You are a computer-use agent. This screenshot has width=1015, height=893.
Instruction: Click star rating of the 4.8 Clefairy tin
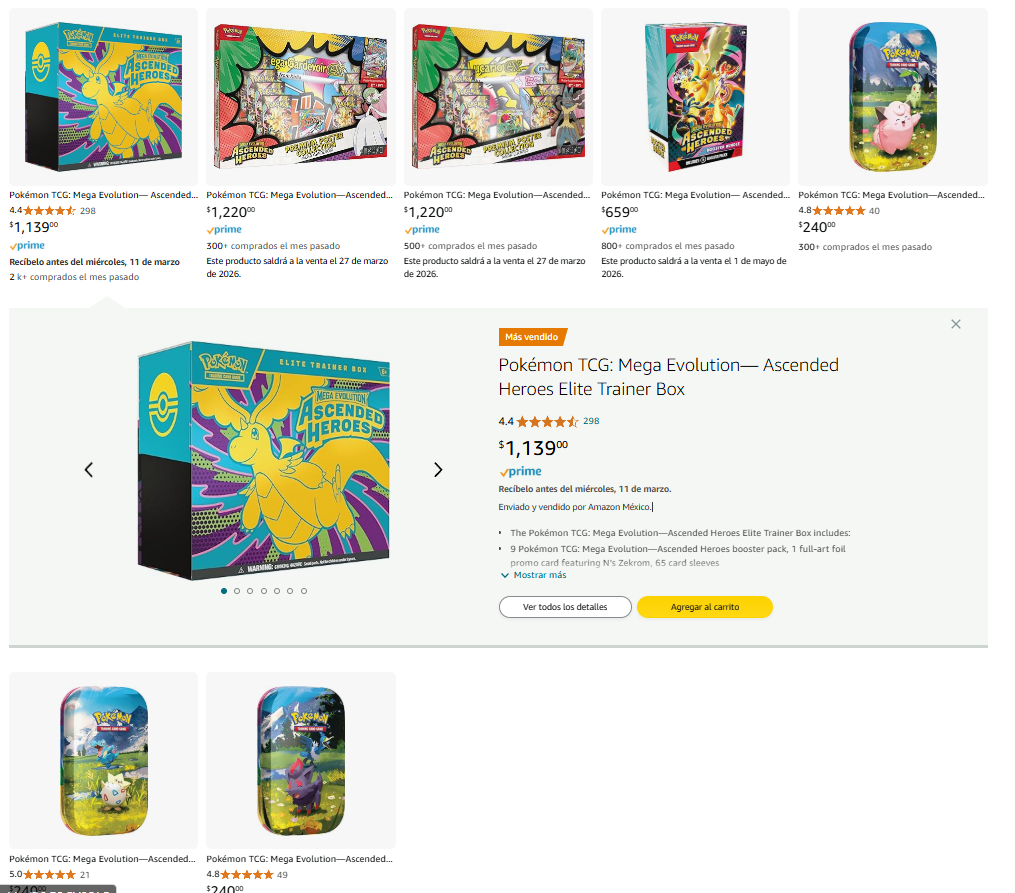click(x=839, y=211)
